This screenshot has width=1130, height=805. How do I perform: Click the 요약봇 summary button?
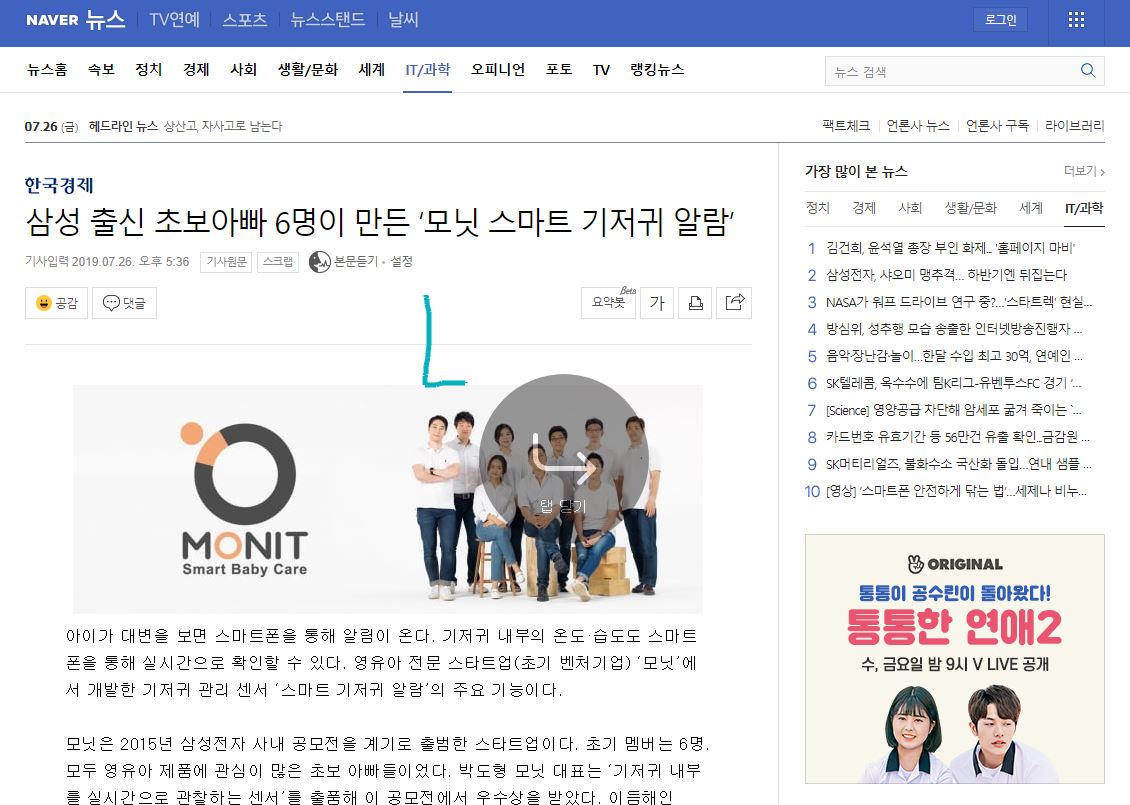609,303
